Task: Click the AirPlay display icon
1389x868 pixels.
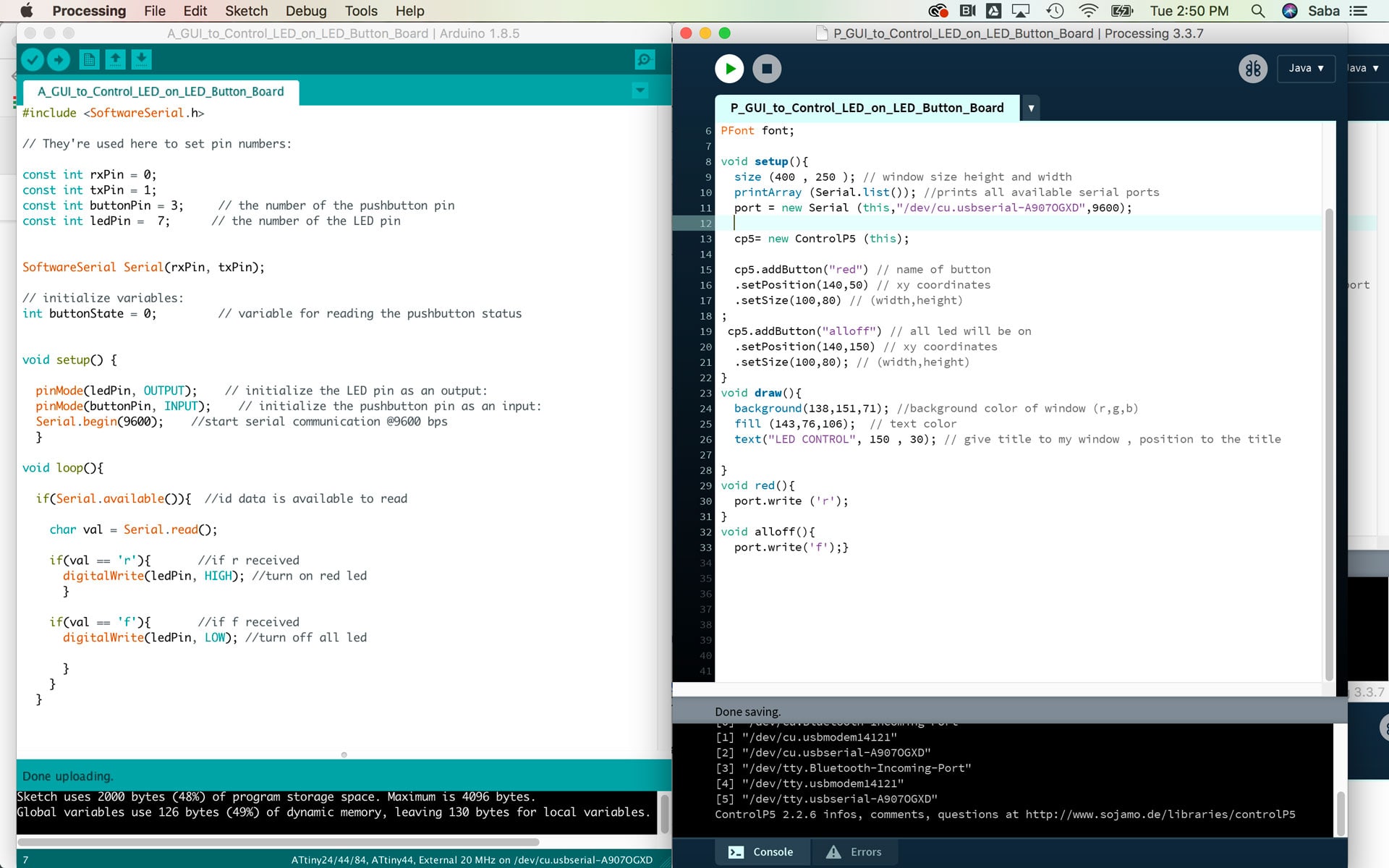Action: [1021, 11]
